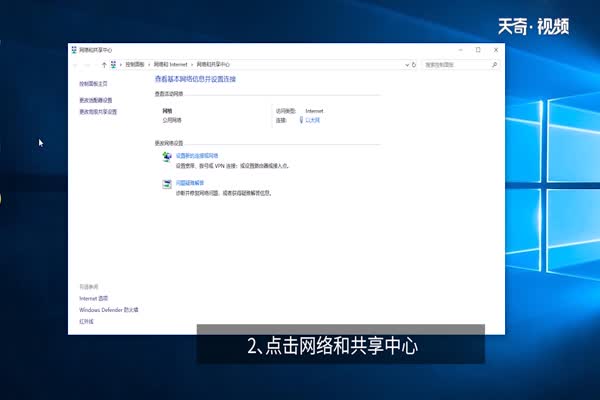Click the bold 网络 network name
Viewport: 600px width, 400px height.
tap(167, 111)
